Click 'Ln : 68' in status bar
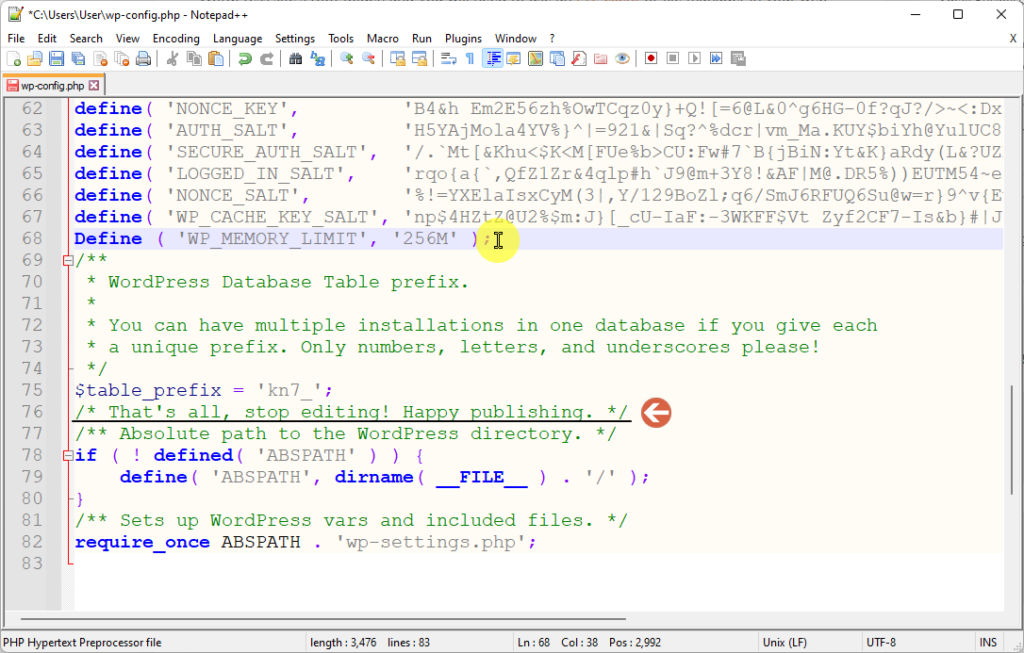 [x=534, y=643]
